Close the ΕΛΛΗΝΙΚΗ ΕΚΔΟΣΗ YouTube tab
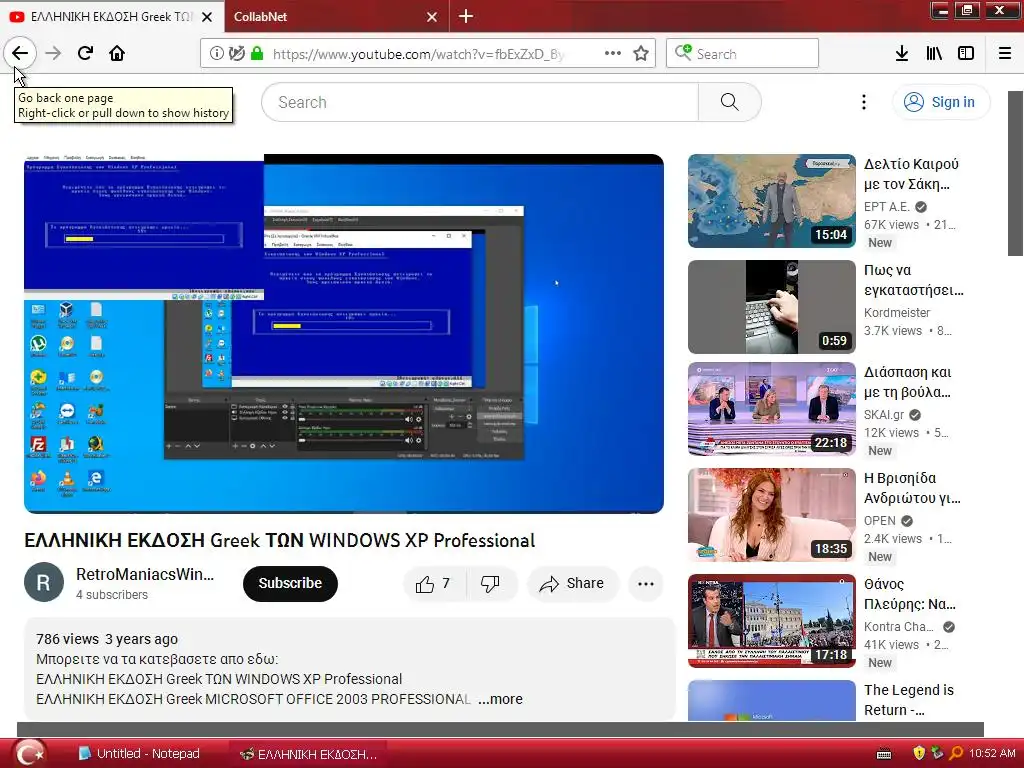This screenshot has height=768, width=1024. point(207,17)
